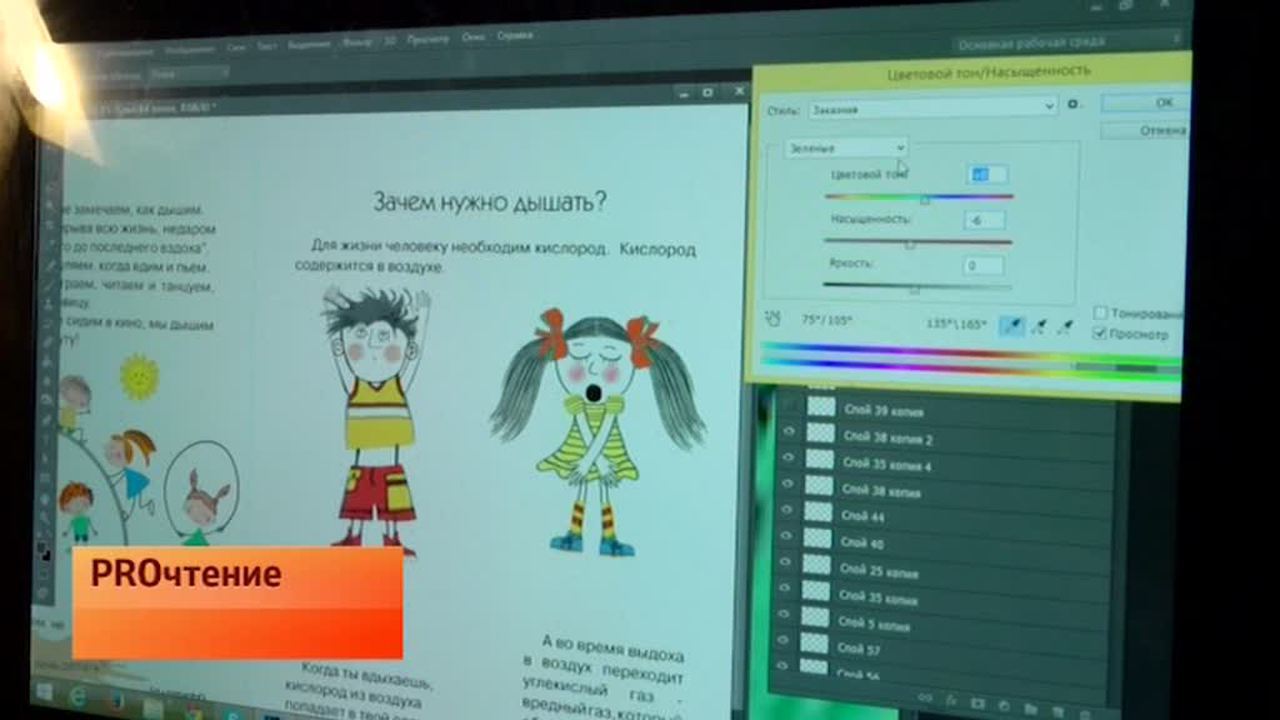The width and height of the screenshot is (1280, 720).
Task: Select the plain eyedropper in Hue/Saturation
Action: (x=1012, y=326)
